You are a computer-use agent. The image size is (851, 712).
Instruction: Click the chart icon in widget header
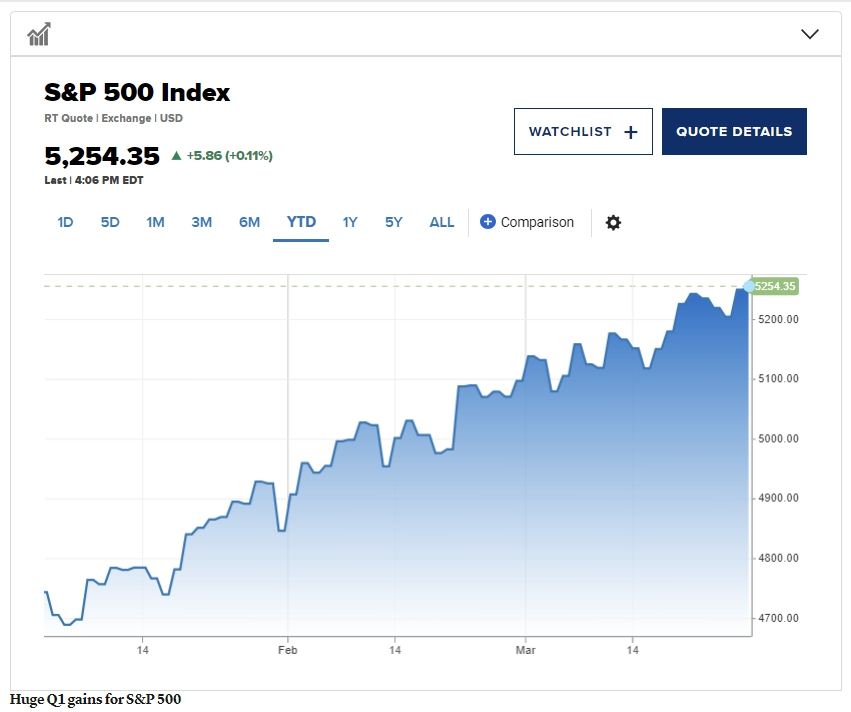coord(39,35)
